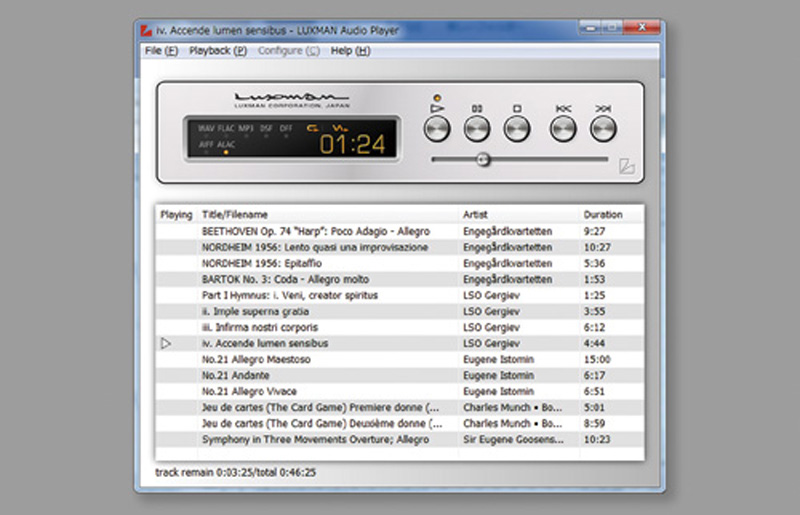
Task: Minimize the LUXMAN Audio Player window
Action: click(x=590, y=28)
